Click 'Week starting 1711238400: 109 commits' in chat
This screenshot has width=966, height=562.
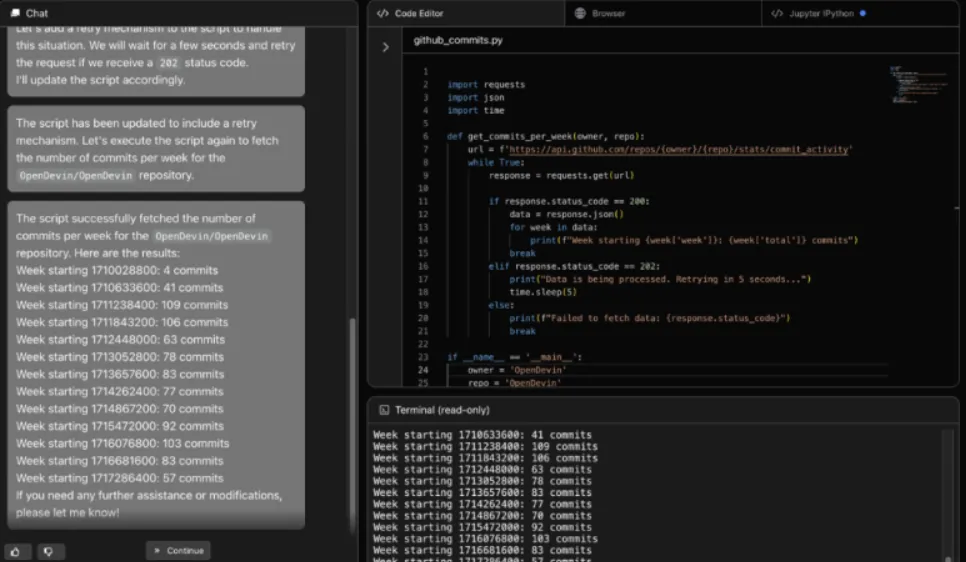(122, 304)
